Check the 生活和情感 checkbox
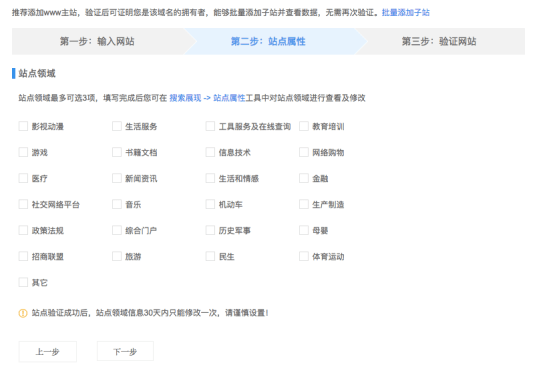The image size is (545, 377). (x=210, y=178)
